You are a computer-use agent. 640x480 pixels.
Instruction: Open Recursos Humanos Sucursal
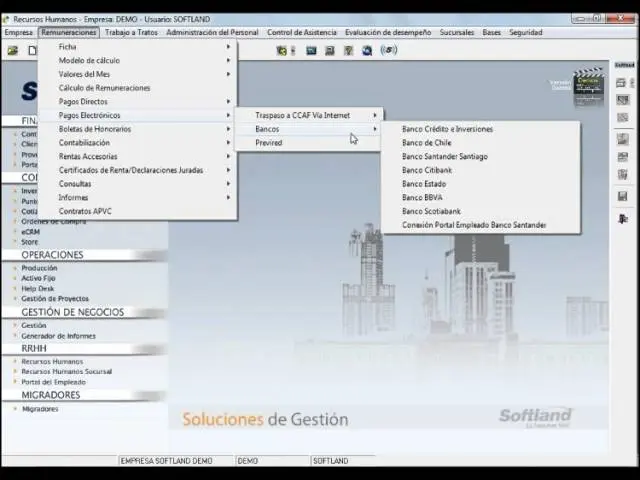click(x=67, y=372)
